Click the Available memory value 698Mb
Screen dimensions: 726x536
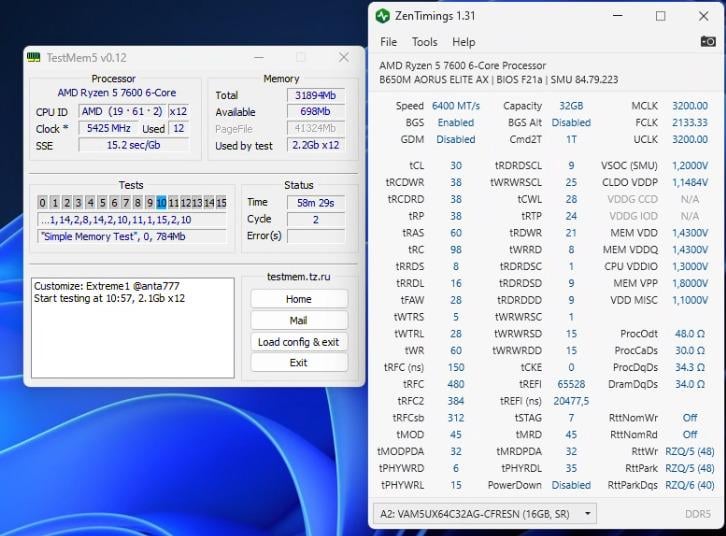pos(316,112)
